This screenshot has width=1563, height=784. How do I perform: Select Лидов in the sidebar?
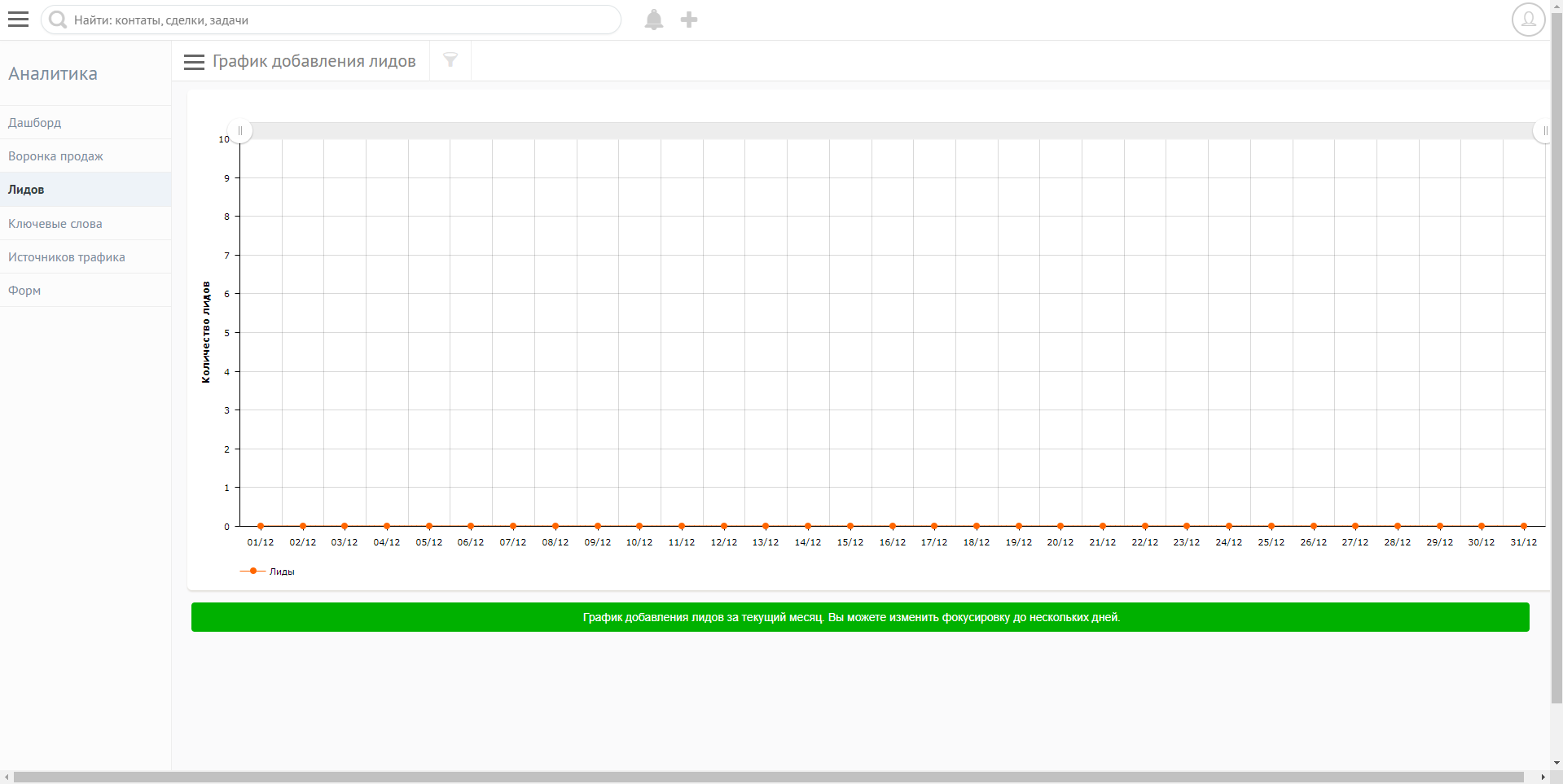point(86,190)
